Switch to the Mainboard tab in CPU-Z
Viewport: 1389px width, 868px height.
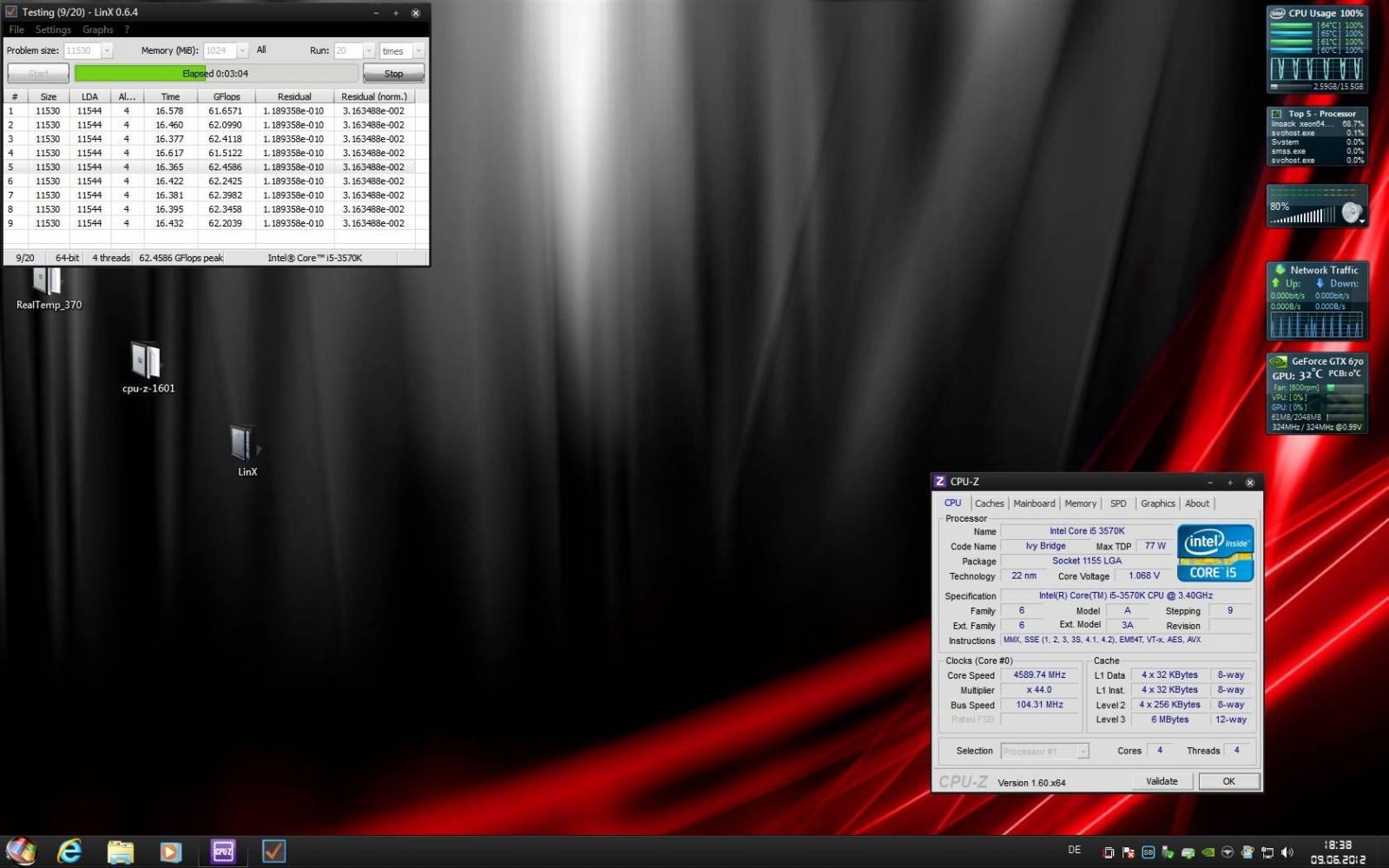[1034, 503]
